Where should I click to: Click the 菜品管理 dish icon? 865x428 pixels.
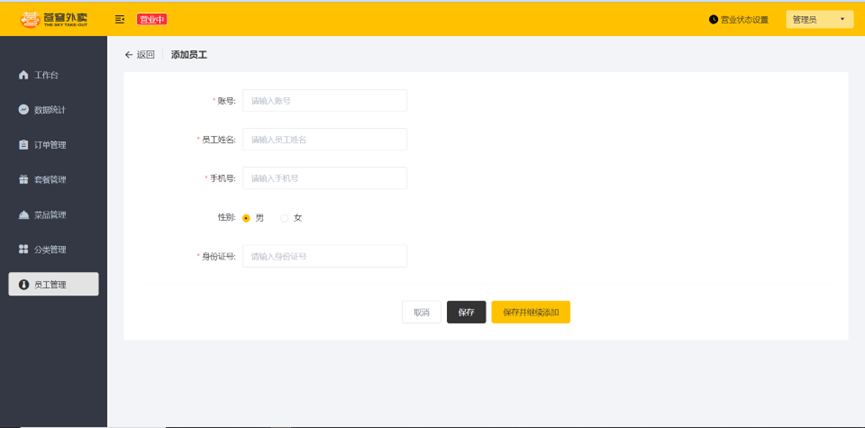click(x=23, y=215)
